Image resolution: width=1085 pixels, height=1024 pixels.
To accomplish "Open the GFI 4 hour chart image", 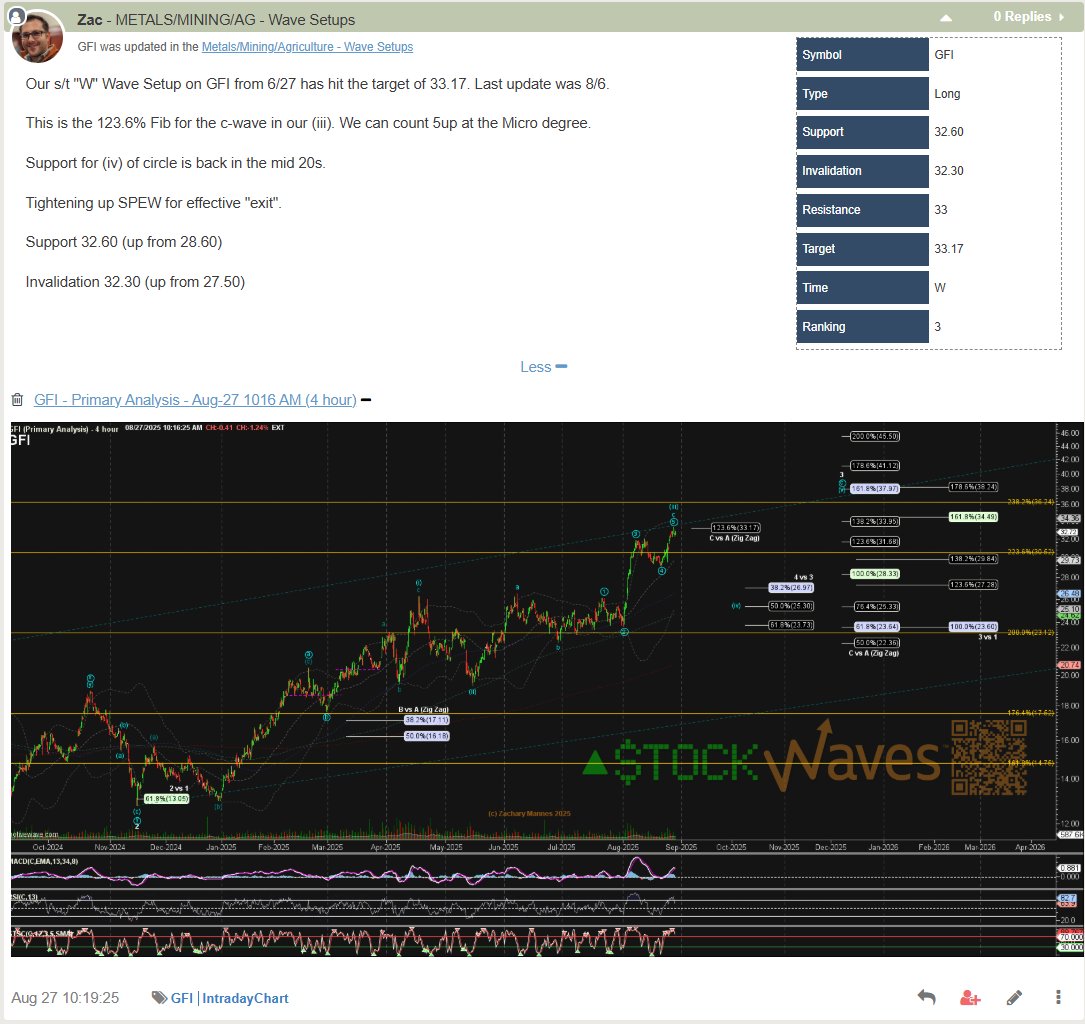I will coord(545,689).
